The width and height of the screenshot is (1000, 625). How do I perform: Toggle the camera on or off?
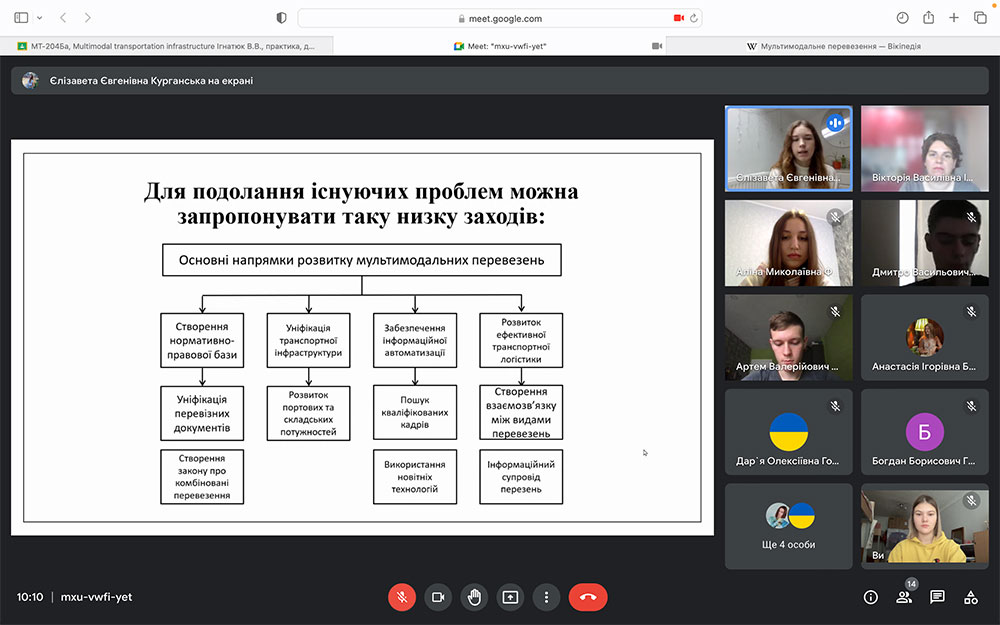click(x=437, y=597)
